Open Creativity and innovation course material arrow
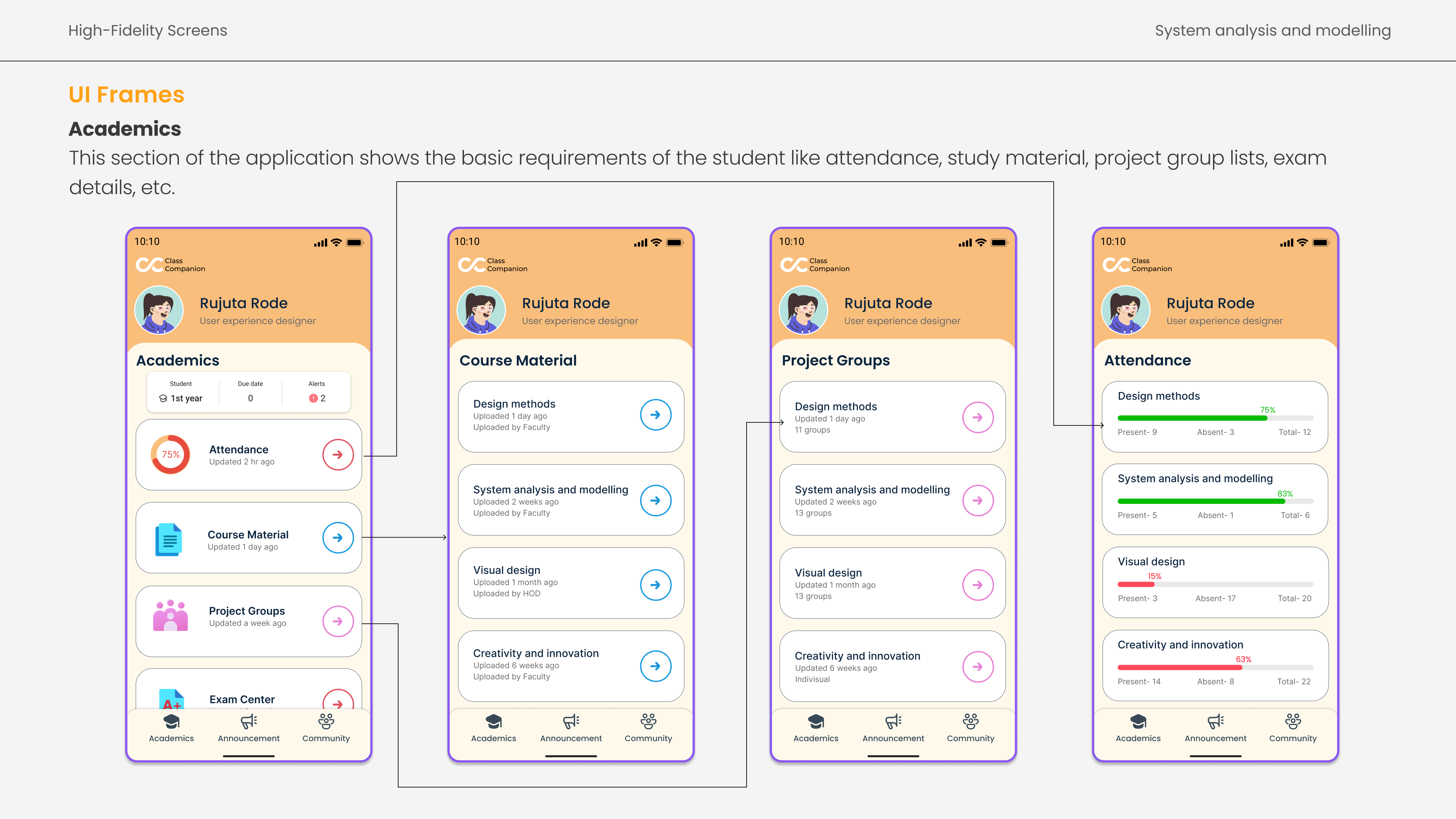The width and height of the screenshot is (1456, 819). pyautogui.click(x=655, y=666)
